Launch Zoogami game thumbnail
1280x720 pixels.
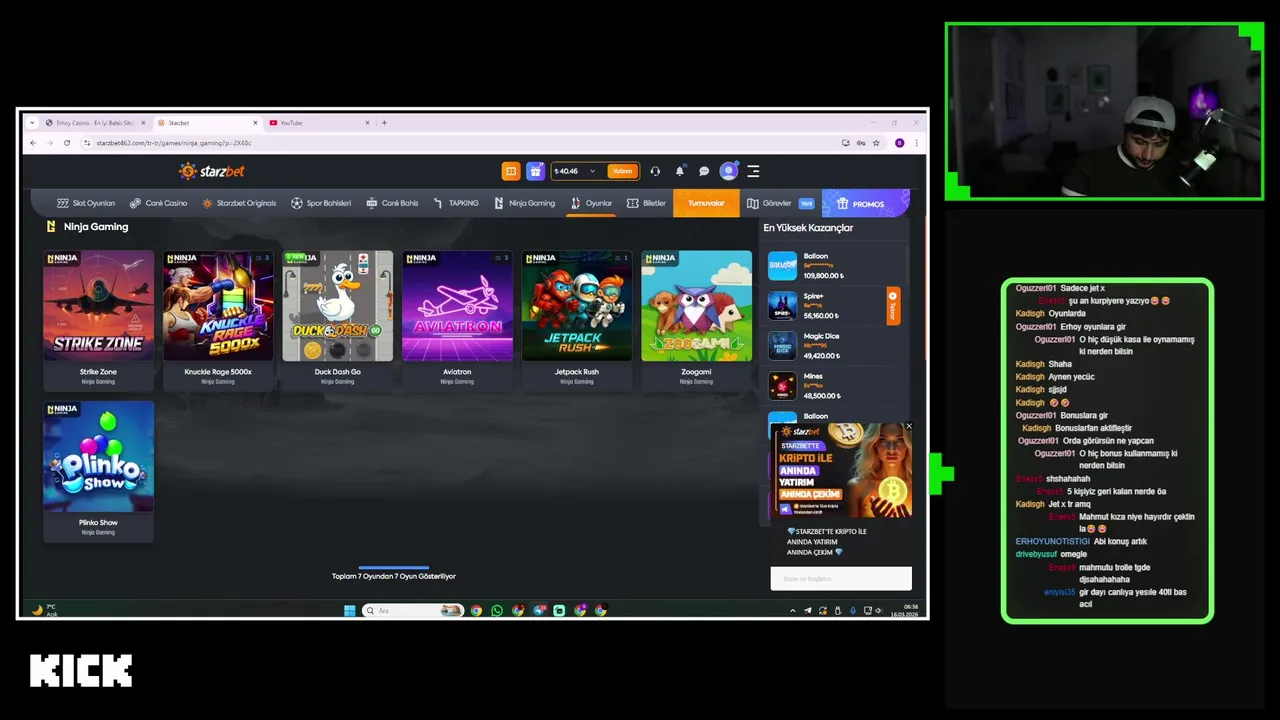coord(696,306)
